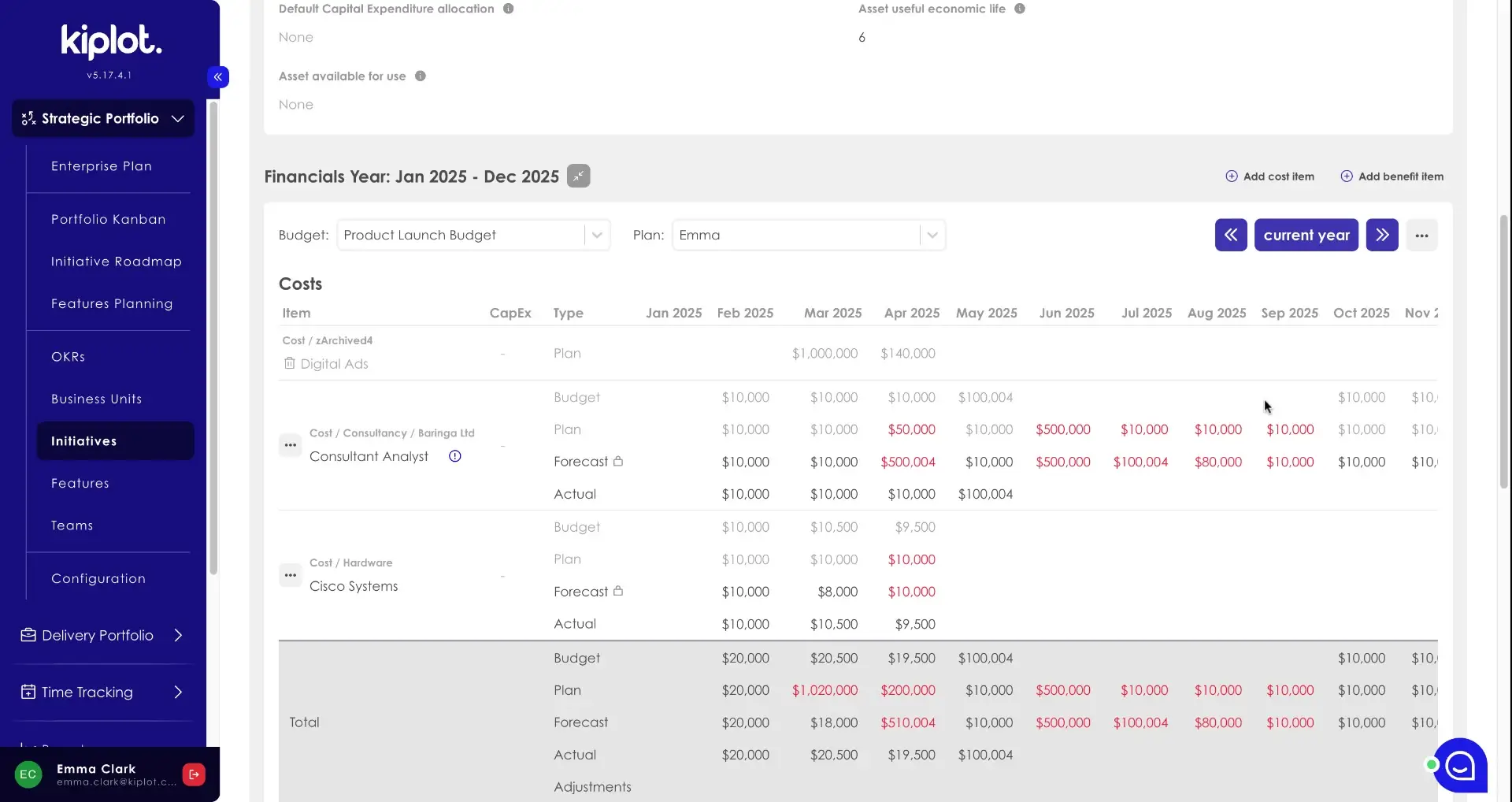Screen dimensions: 1512x802
Task: Collapse the sidebar with the double-chevron button
Action: [218, 77]
